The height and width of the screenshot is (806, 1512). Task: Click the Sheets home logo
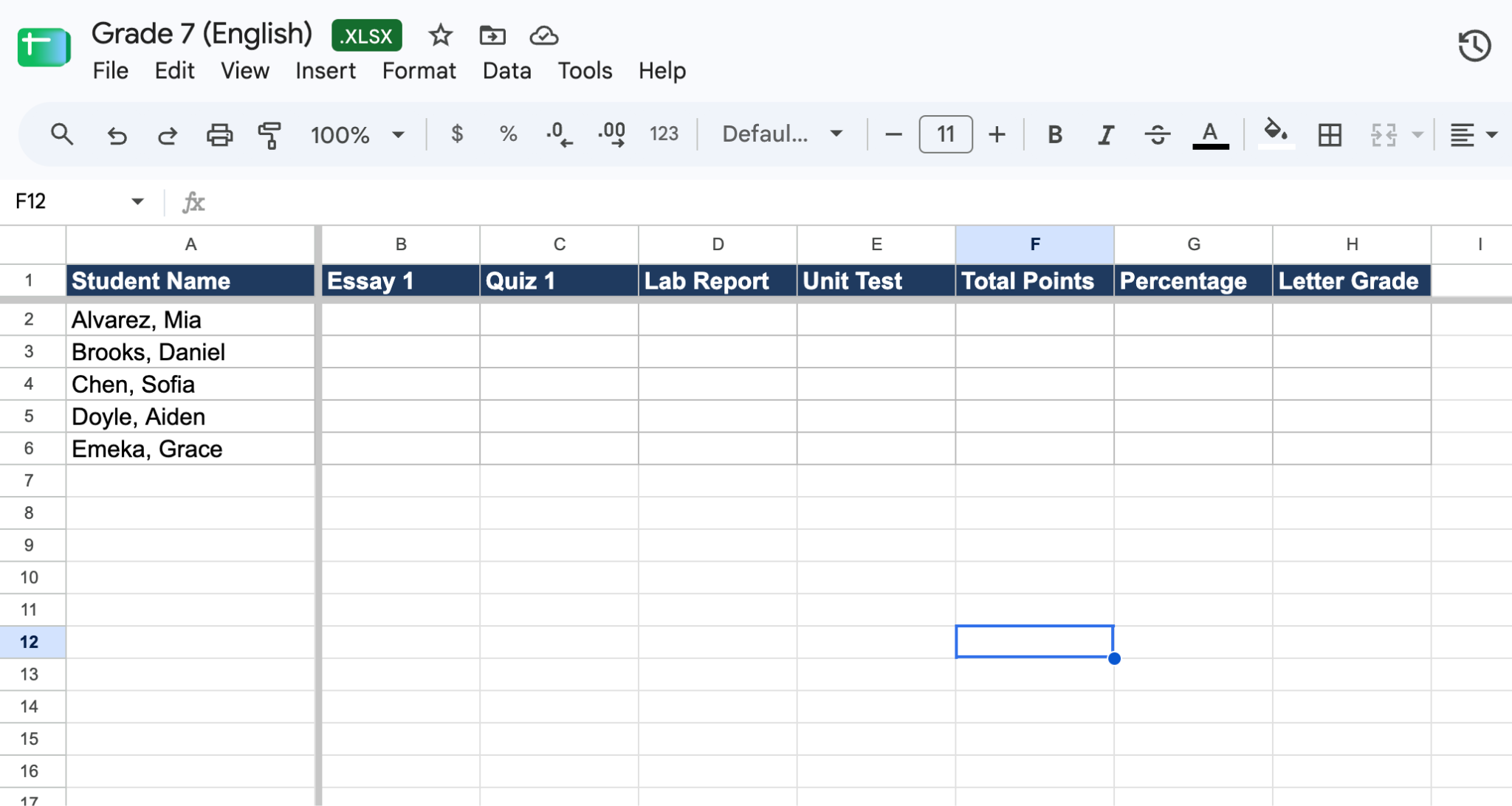(x=44, y=46)
